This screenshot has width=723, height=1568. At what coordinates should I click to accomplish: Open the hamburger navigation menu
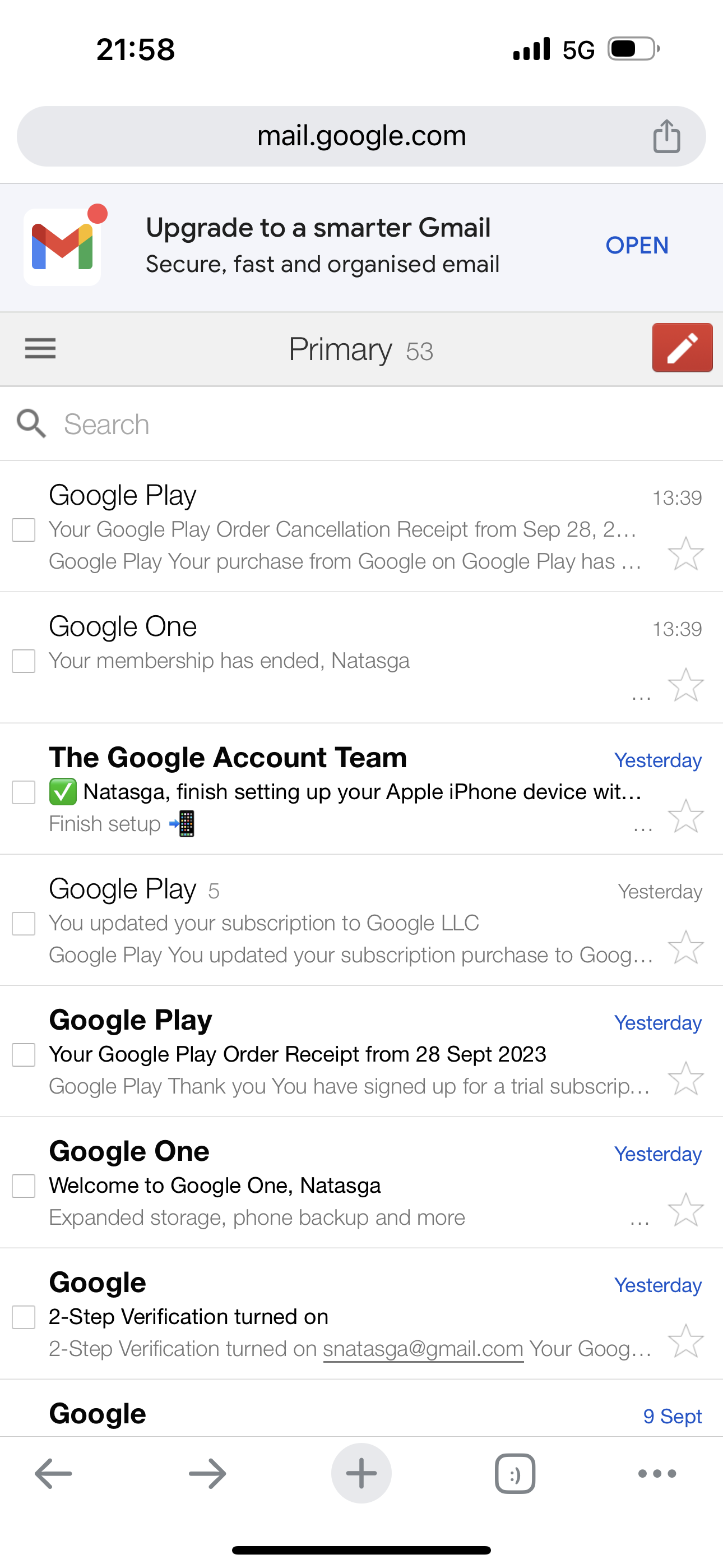40,349
